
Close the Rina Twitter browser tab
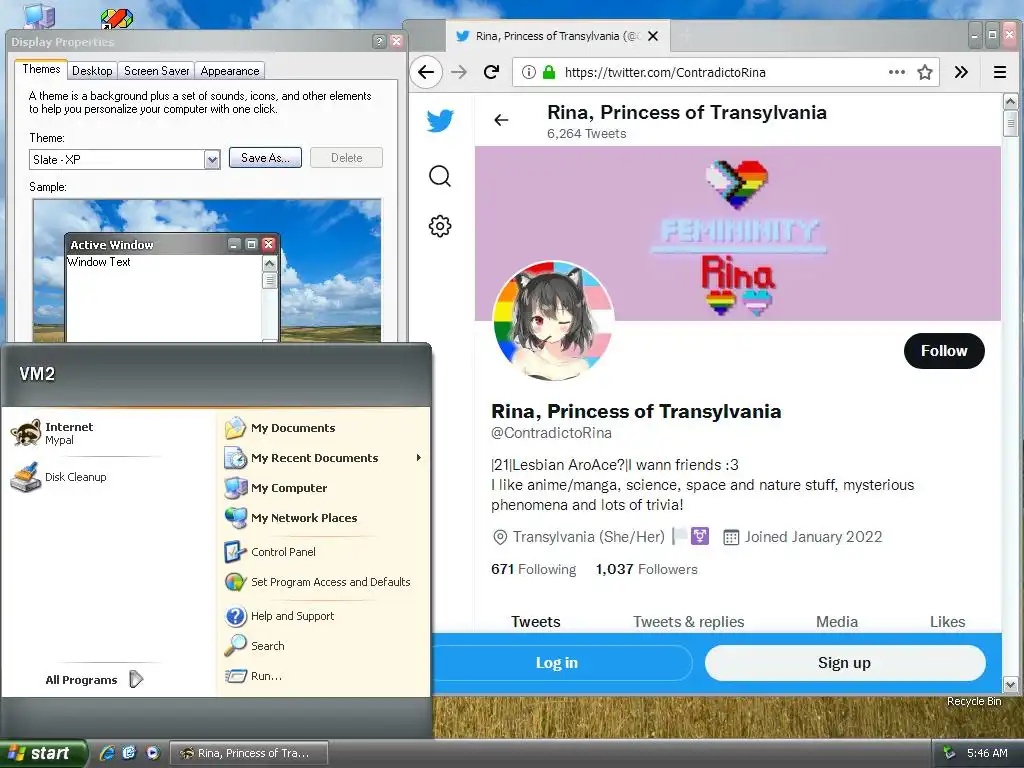tap(652, 36)
